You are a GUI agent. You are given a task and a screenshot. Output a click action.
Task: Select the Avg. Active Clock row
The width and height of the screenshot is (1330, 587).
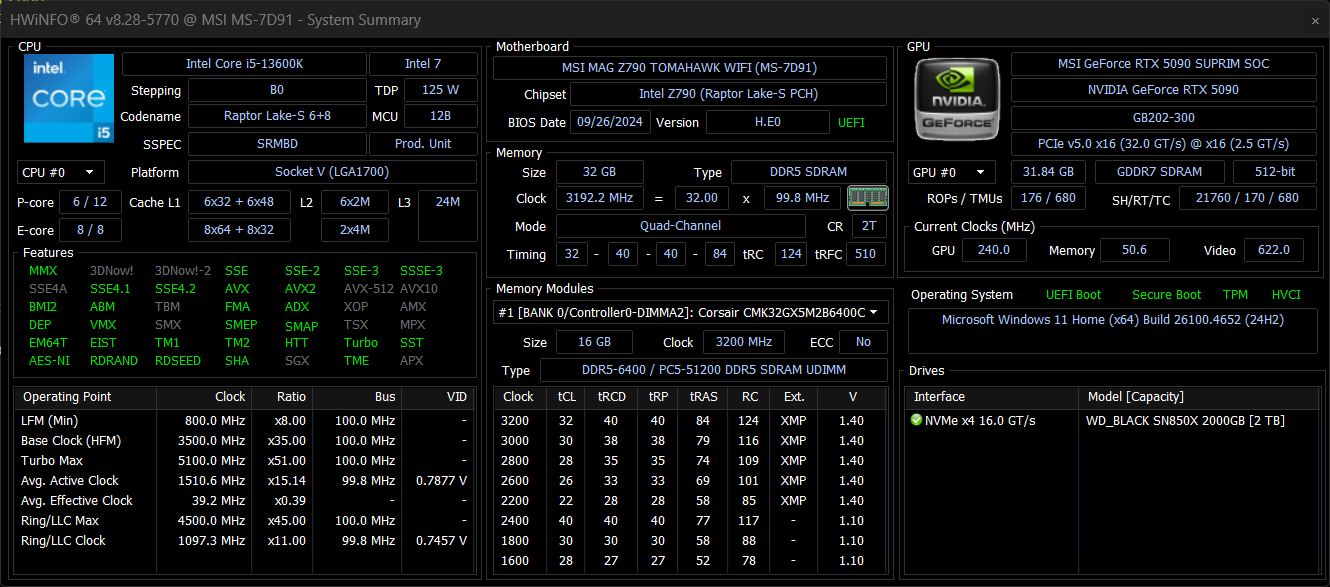pyautogui.click(x=245, y=481)
